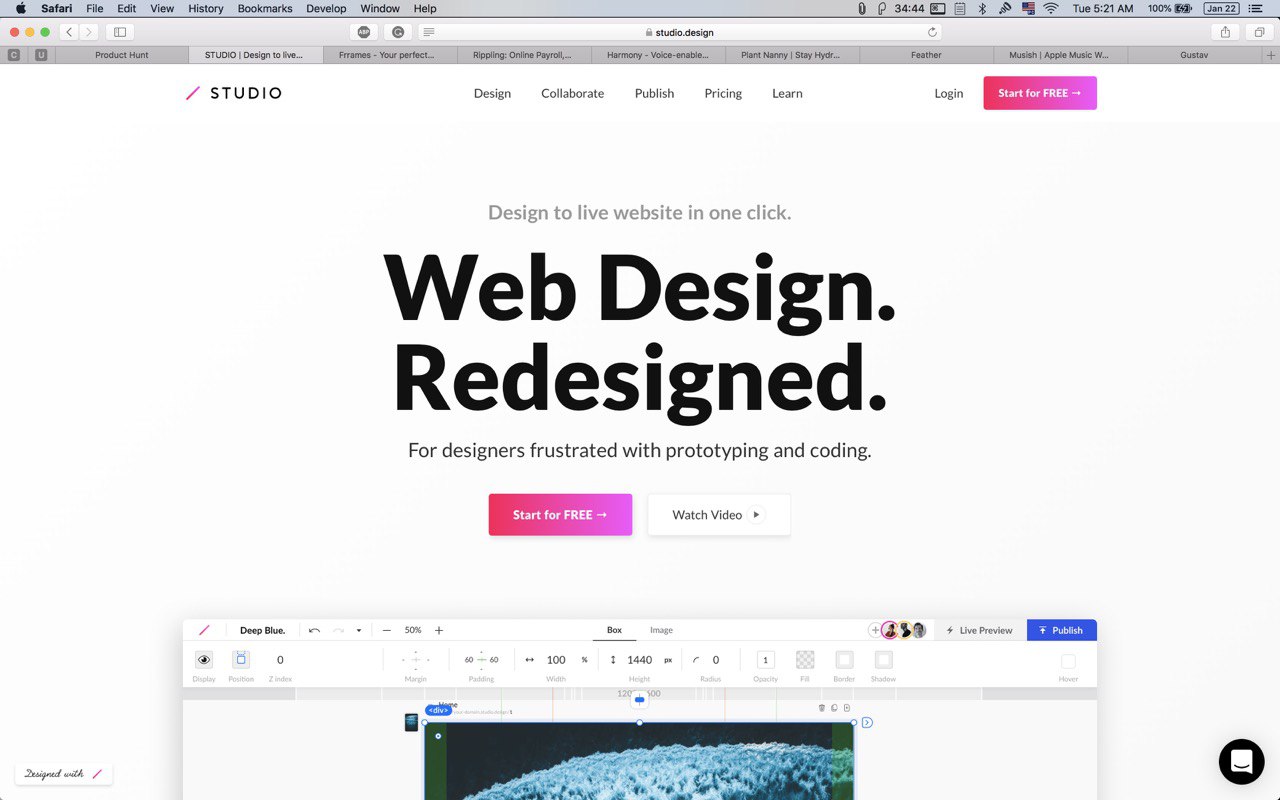The image size is (1280, 800).
Task: Click the Position icon in editor
Action: 241,660
